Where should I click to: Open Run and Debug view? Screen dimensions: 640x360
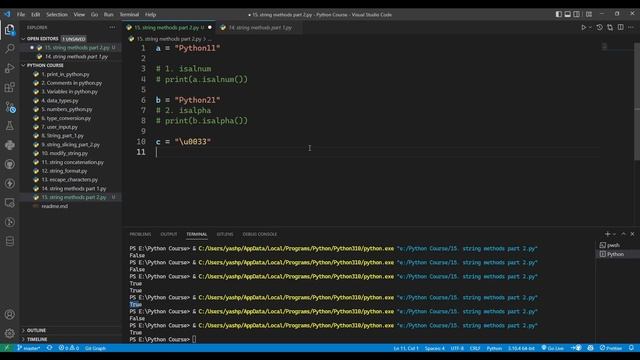[x=9, y=68]
